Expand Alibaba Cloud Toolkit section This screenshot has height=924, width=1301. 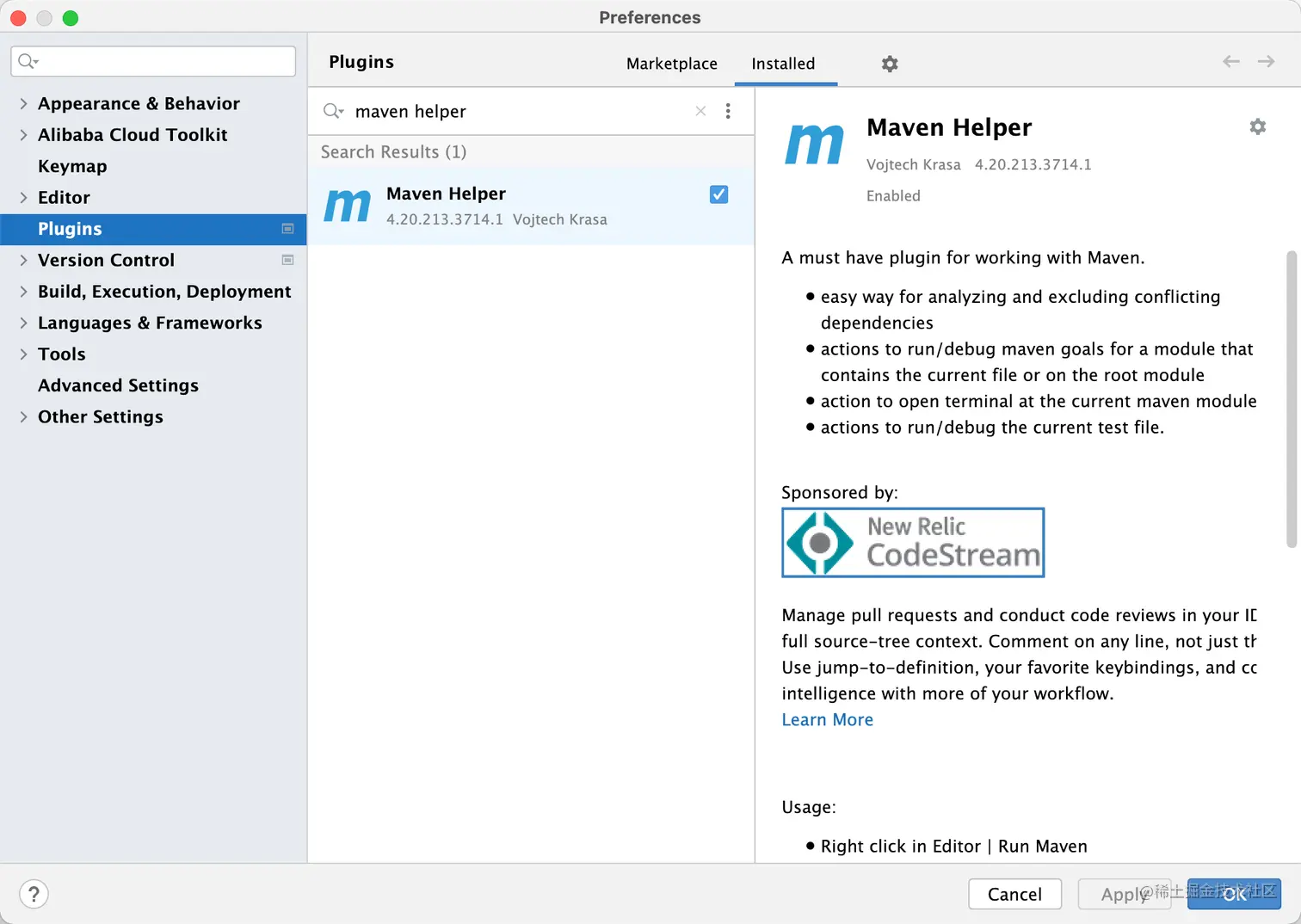point(23,135)
